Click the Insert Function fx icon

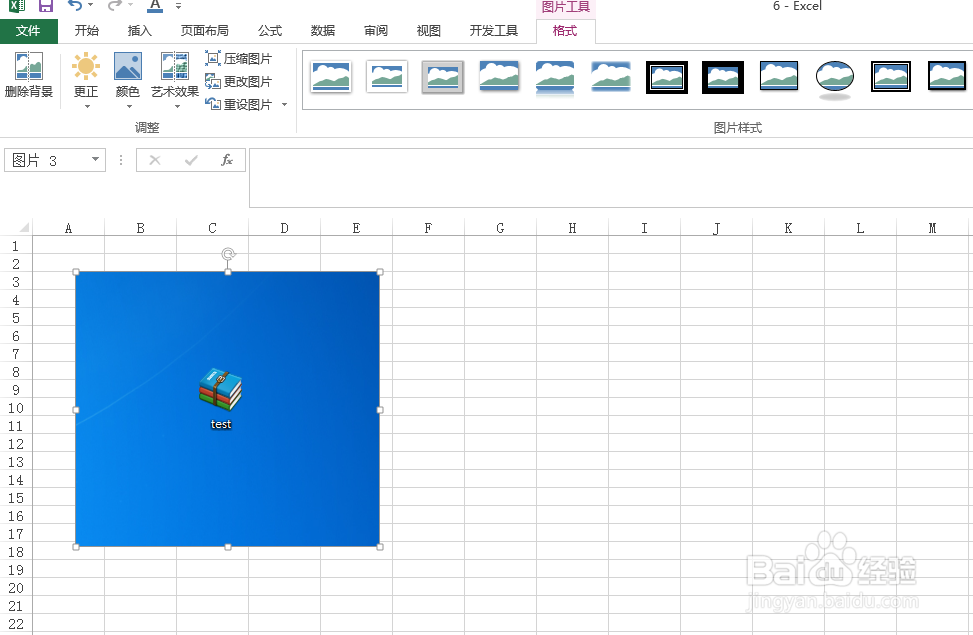(x=227, y=160)
